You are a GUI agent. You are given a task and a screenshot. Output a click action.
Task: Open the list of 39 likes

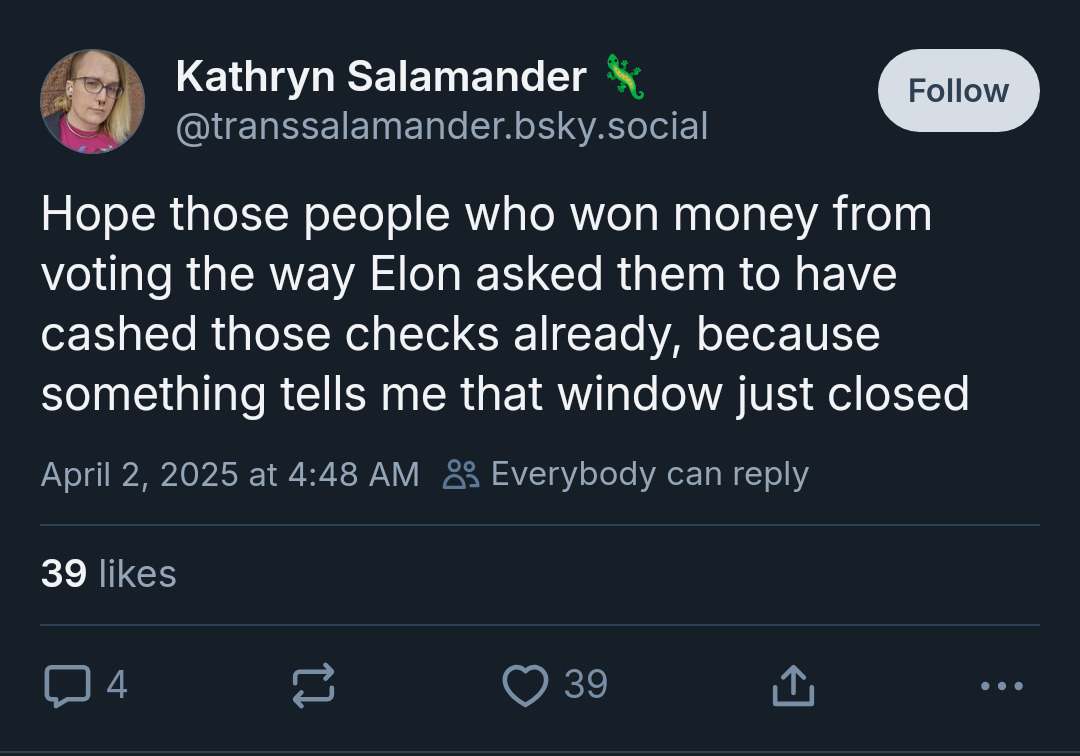click(109, 574)
